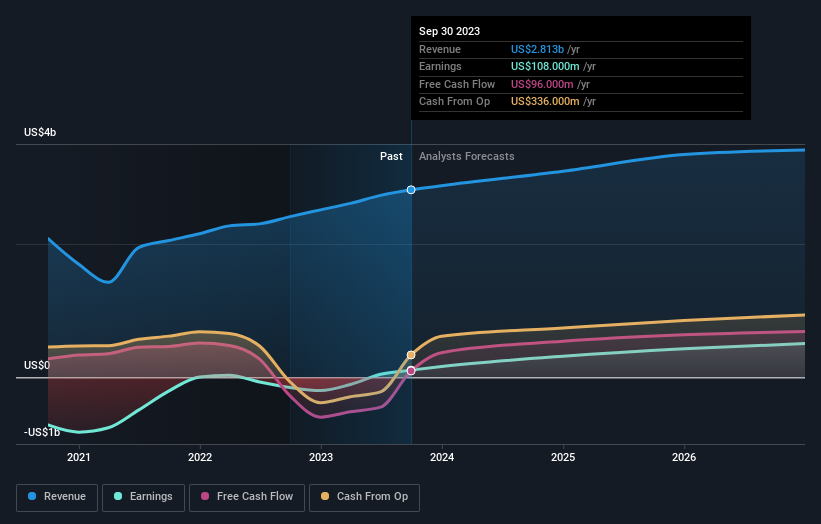
Task: Click the 2022 x-axis label
Action: [200, 458]
